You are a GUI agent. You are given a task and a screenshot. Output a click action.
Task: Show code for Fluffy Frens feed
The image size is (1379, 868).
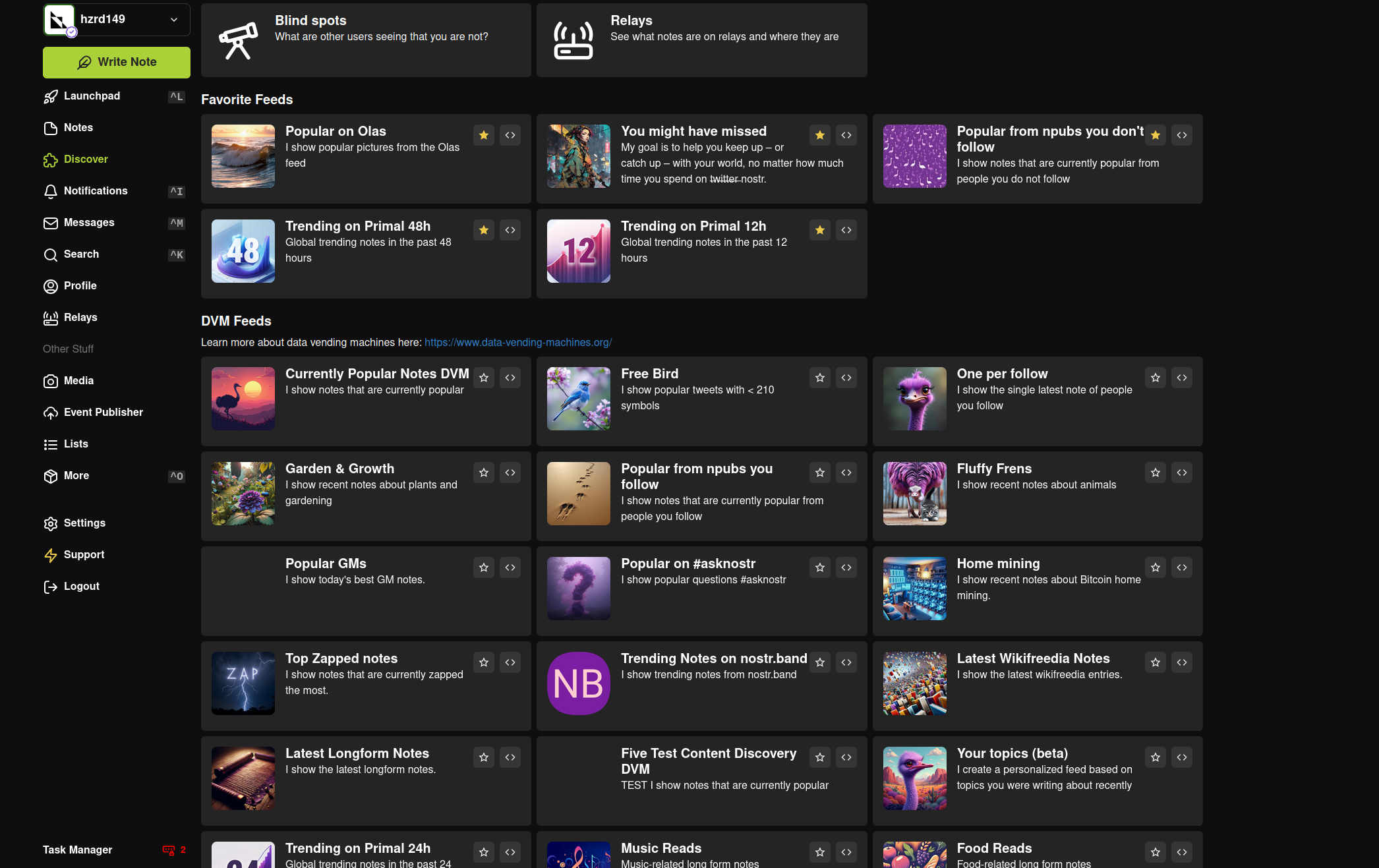click(x=1182, y=473)
